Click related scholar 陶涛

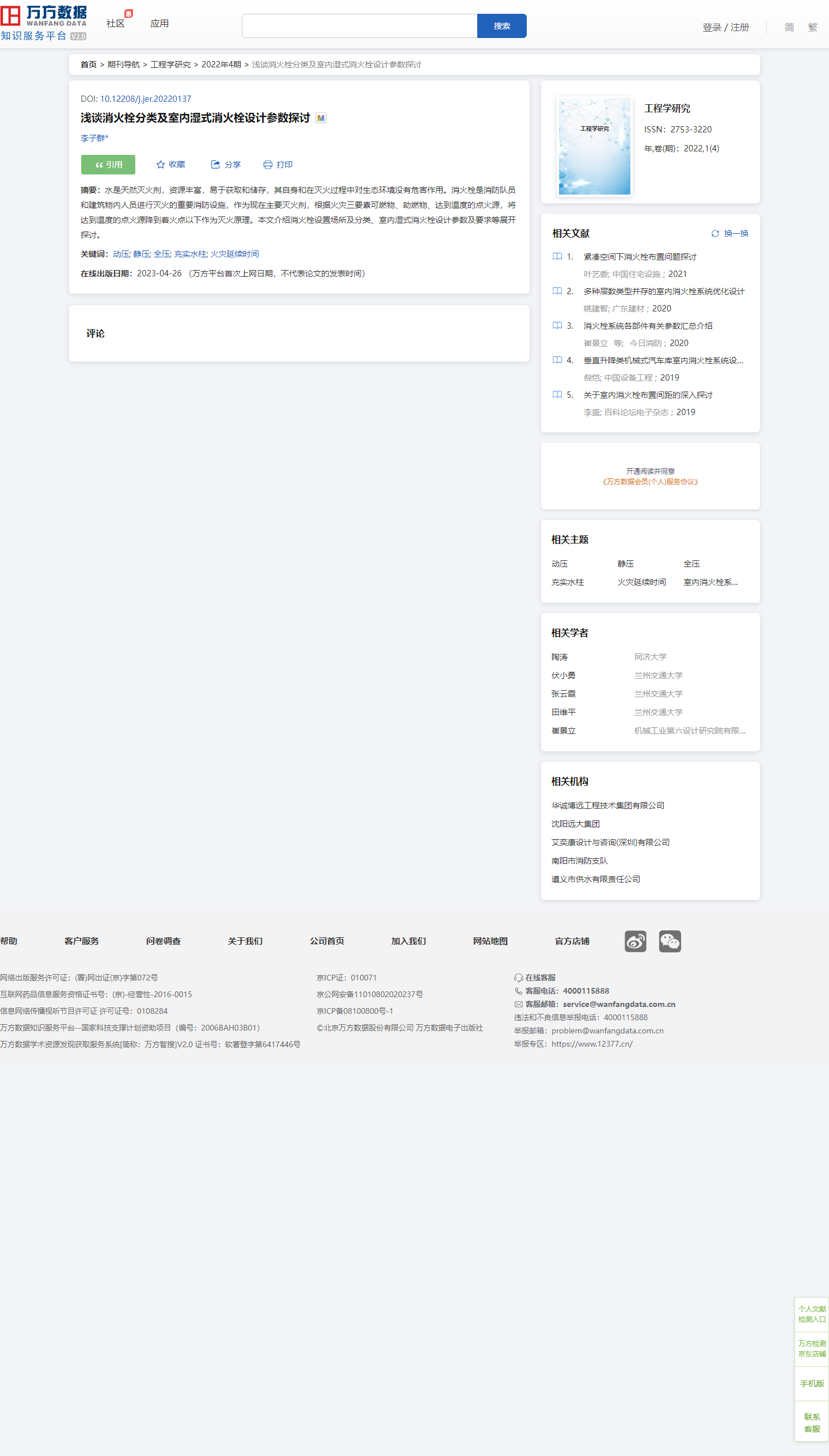tap(560, 657)
